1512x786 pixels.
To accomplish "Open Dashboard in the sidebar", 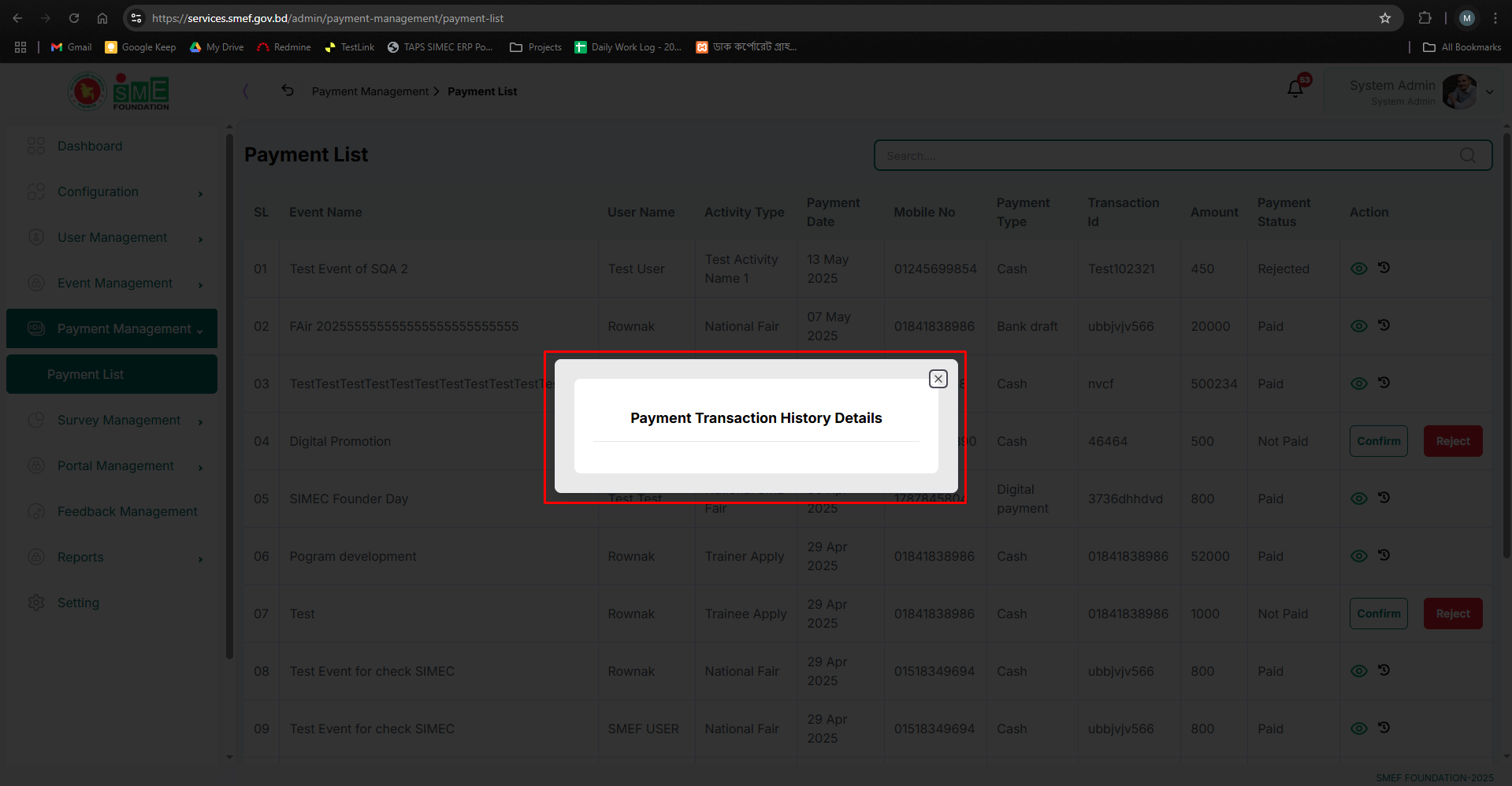I will click(x=112, y=146).
